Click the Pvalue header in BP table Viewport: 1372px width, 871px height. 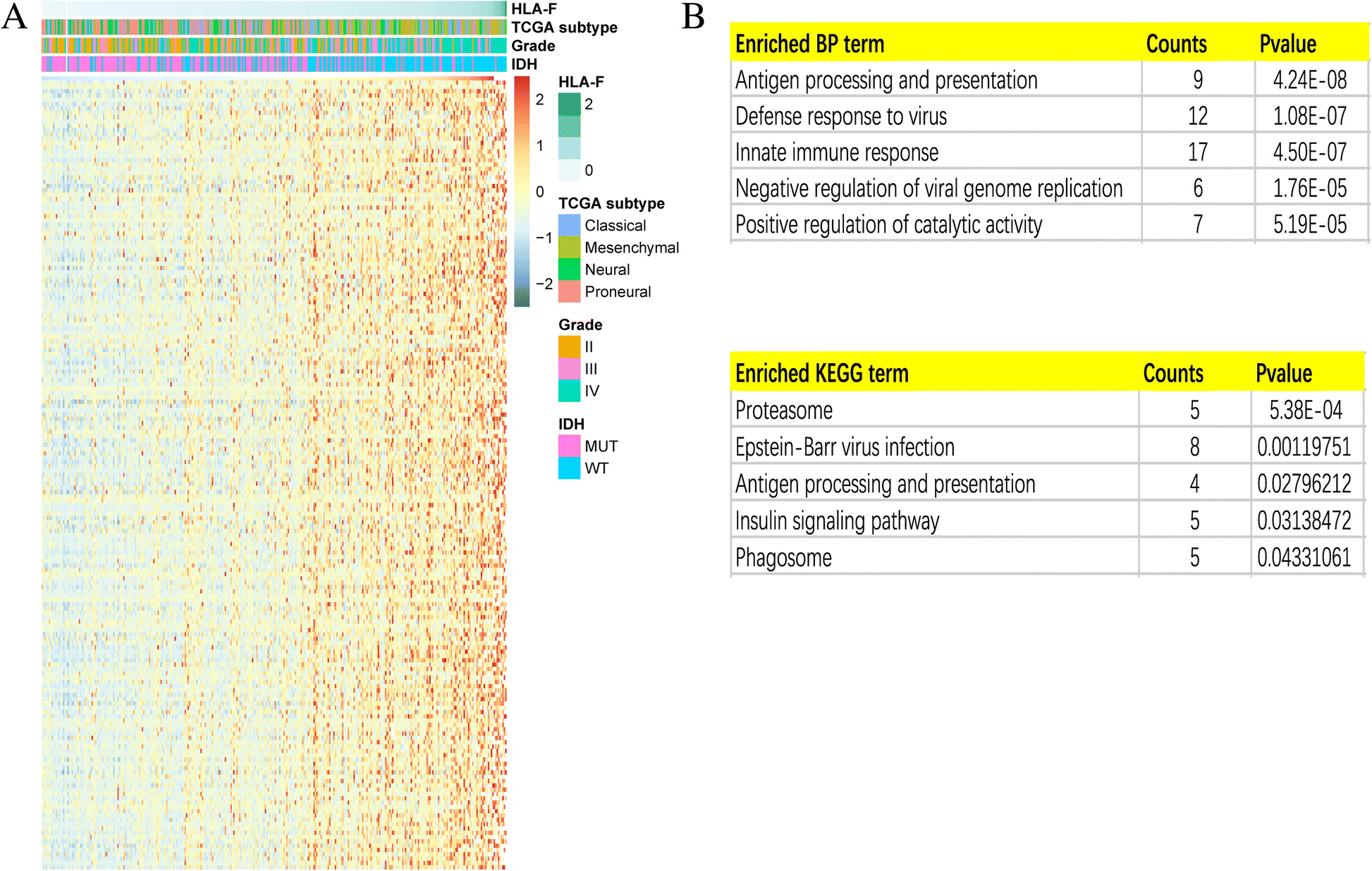click(1287, 44)
